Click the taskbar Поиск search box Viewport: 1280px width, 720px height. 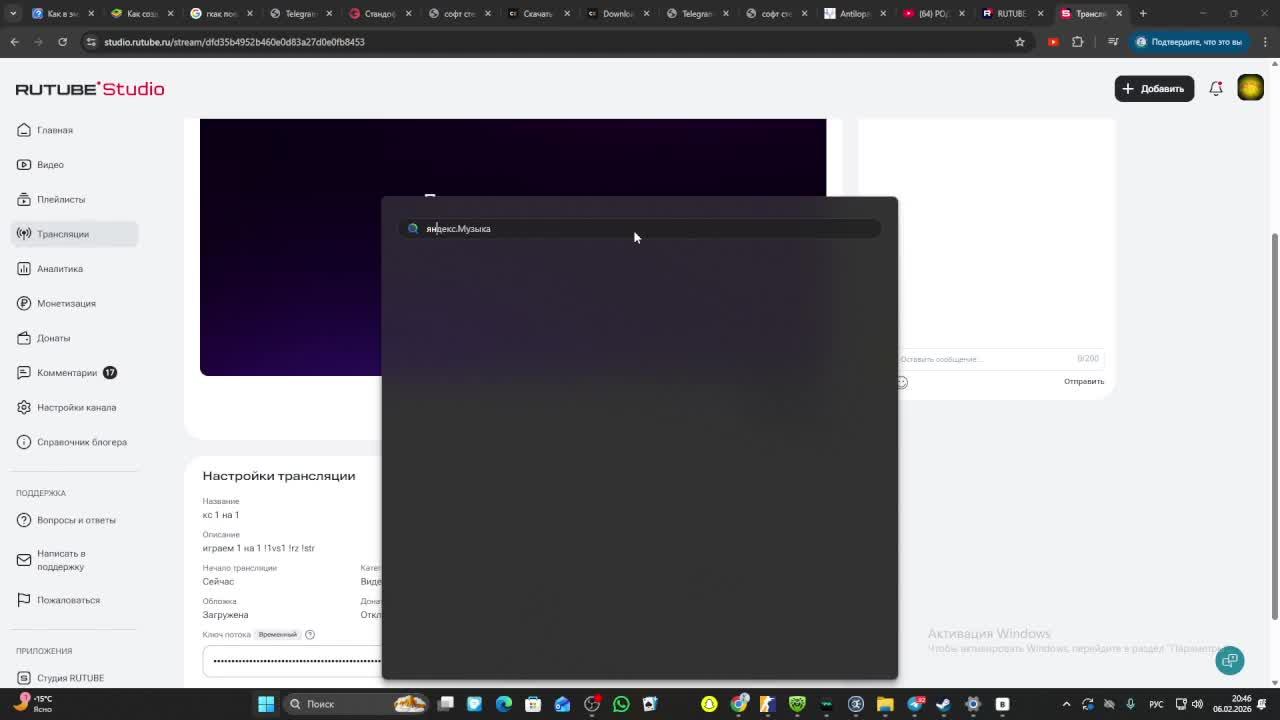pyautogui.click(x=355, y=704)
